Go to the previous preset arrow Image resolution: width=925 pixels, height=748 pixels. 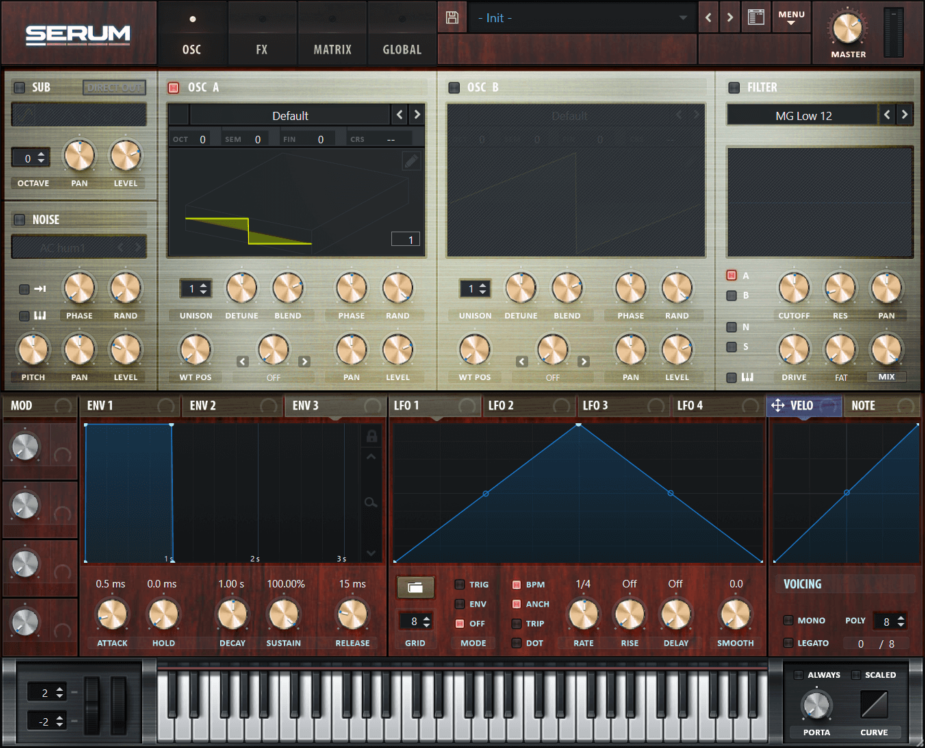click(708, 18)
